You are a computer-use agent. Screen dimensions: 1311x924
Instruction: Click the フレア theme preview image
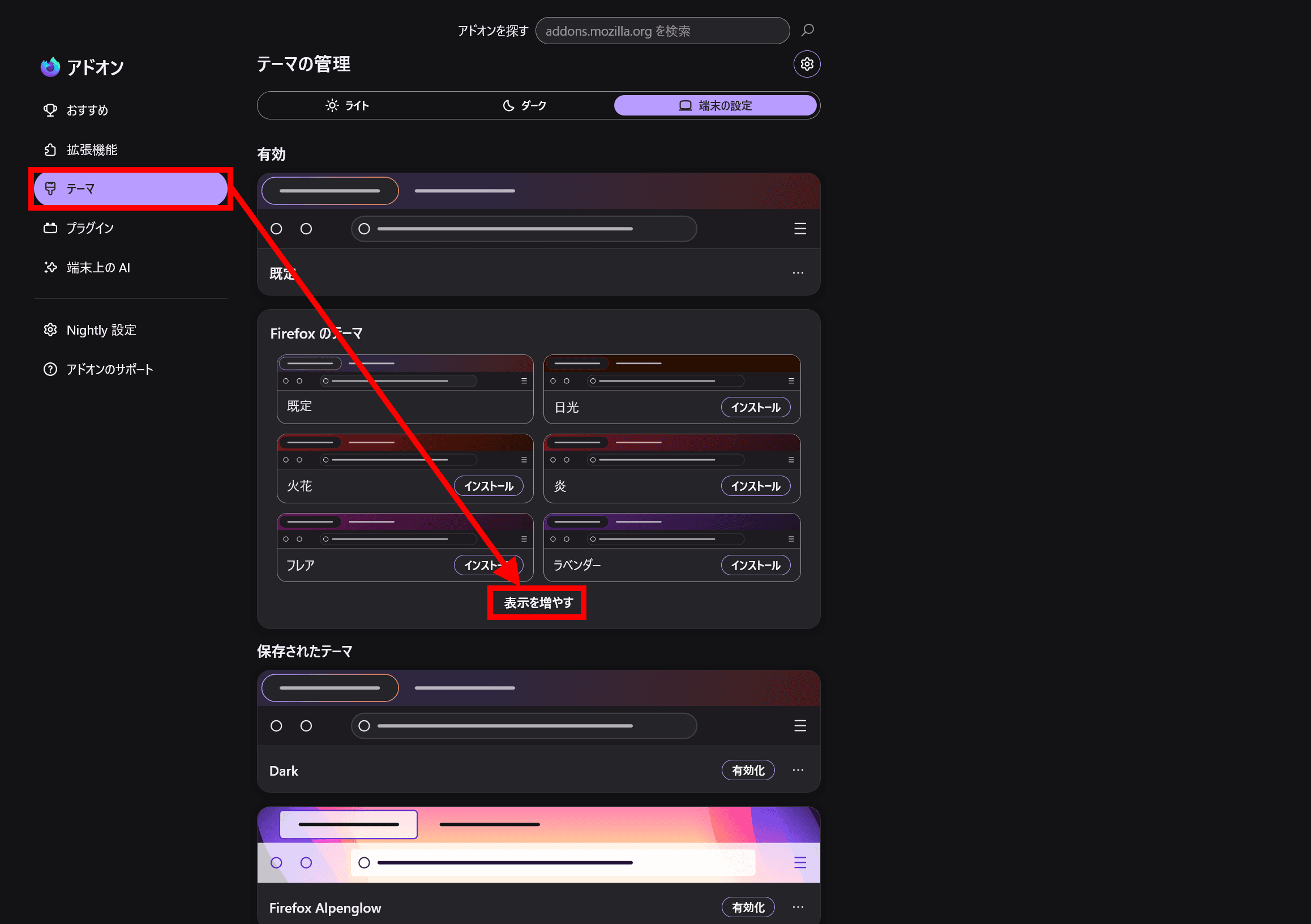405,531
